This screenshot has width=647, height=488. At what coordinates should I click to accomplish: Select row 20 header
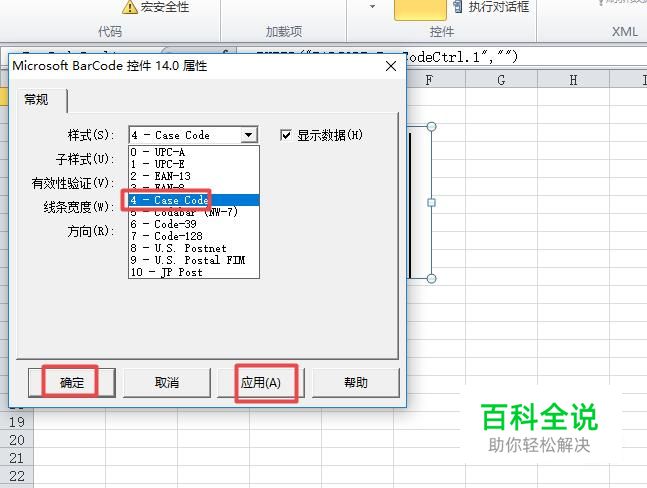pyautogui.click(x=17, y=440)
